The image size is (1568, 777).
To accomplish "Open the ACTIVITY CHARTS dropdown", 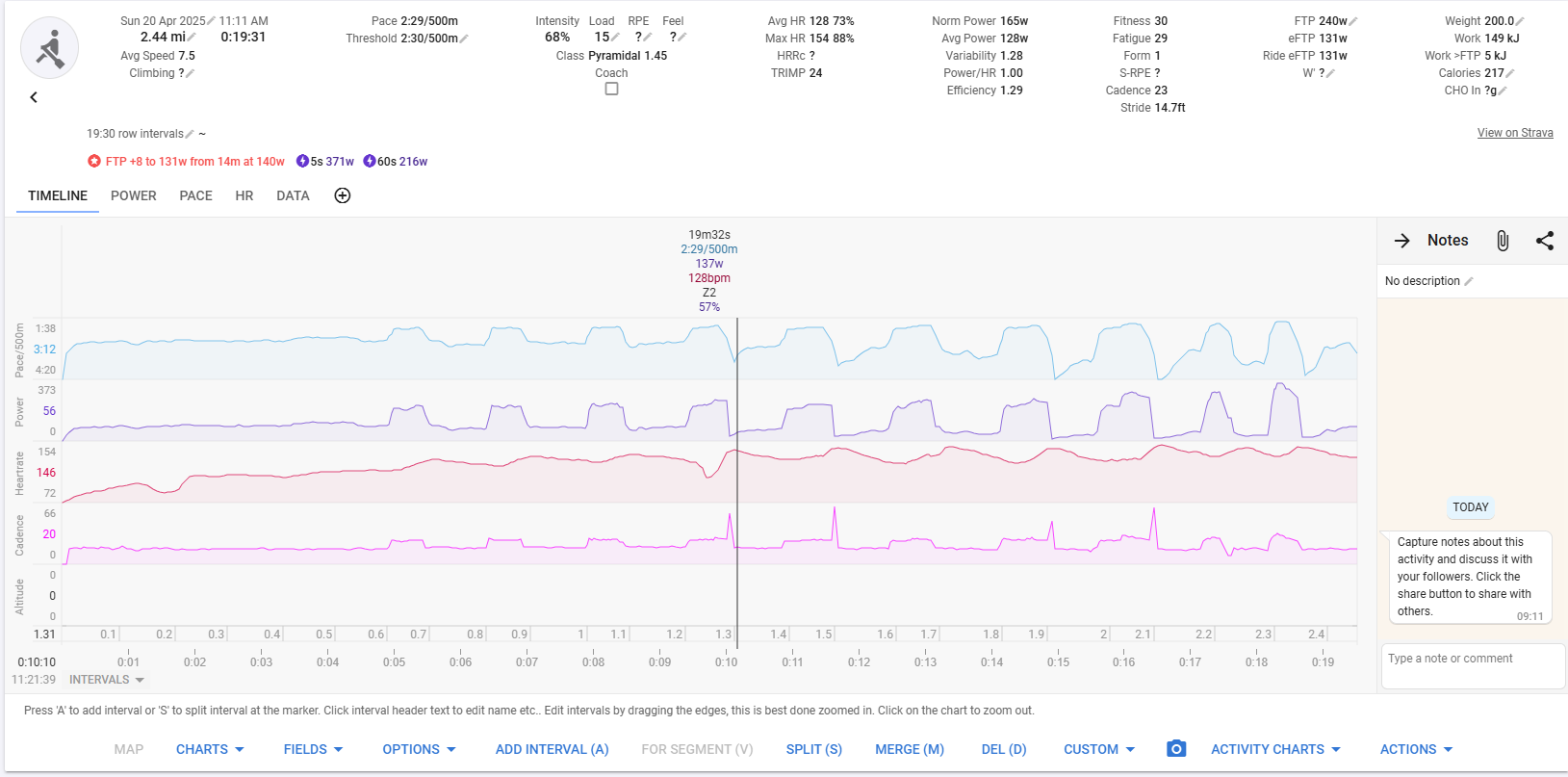I will 1276,749.
